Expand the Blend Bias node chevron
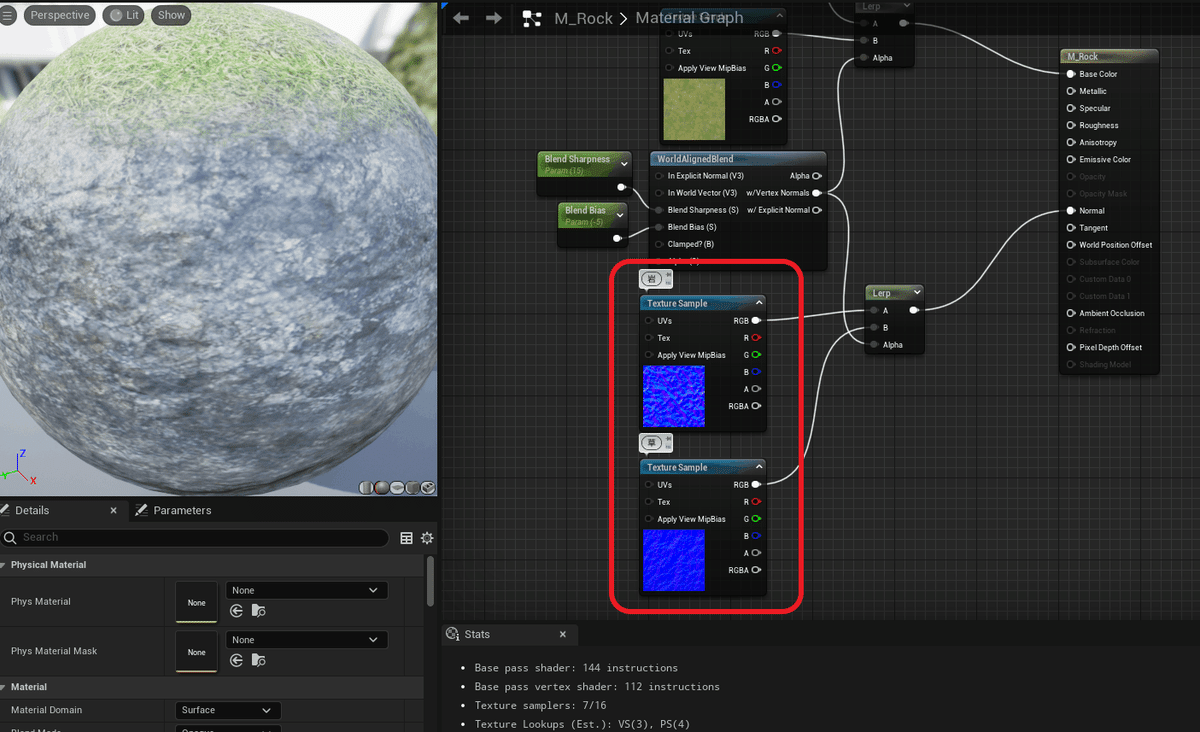The height and width of the screenshot is (732, 1200). (620, 214)
